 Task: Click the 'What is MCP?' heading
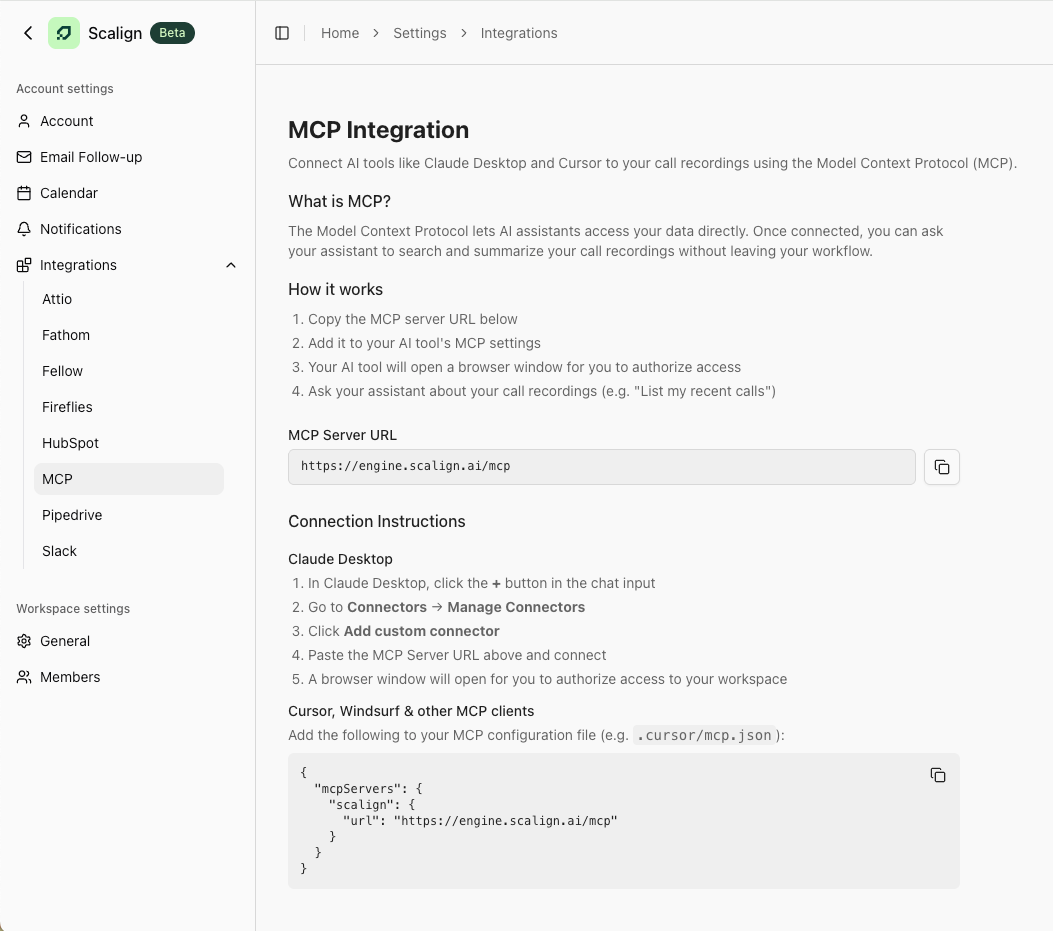point(339,202)
